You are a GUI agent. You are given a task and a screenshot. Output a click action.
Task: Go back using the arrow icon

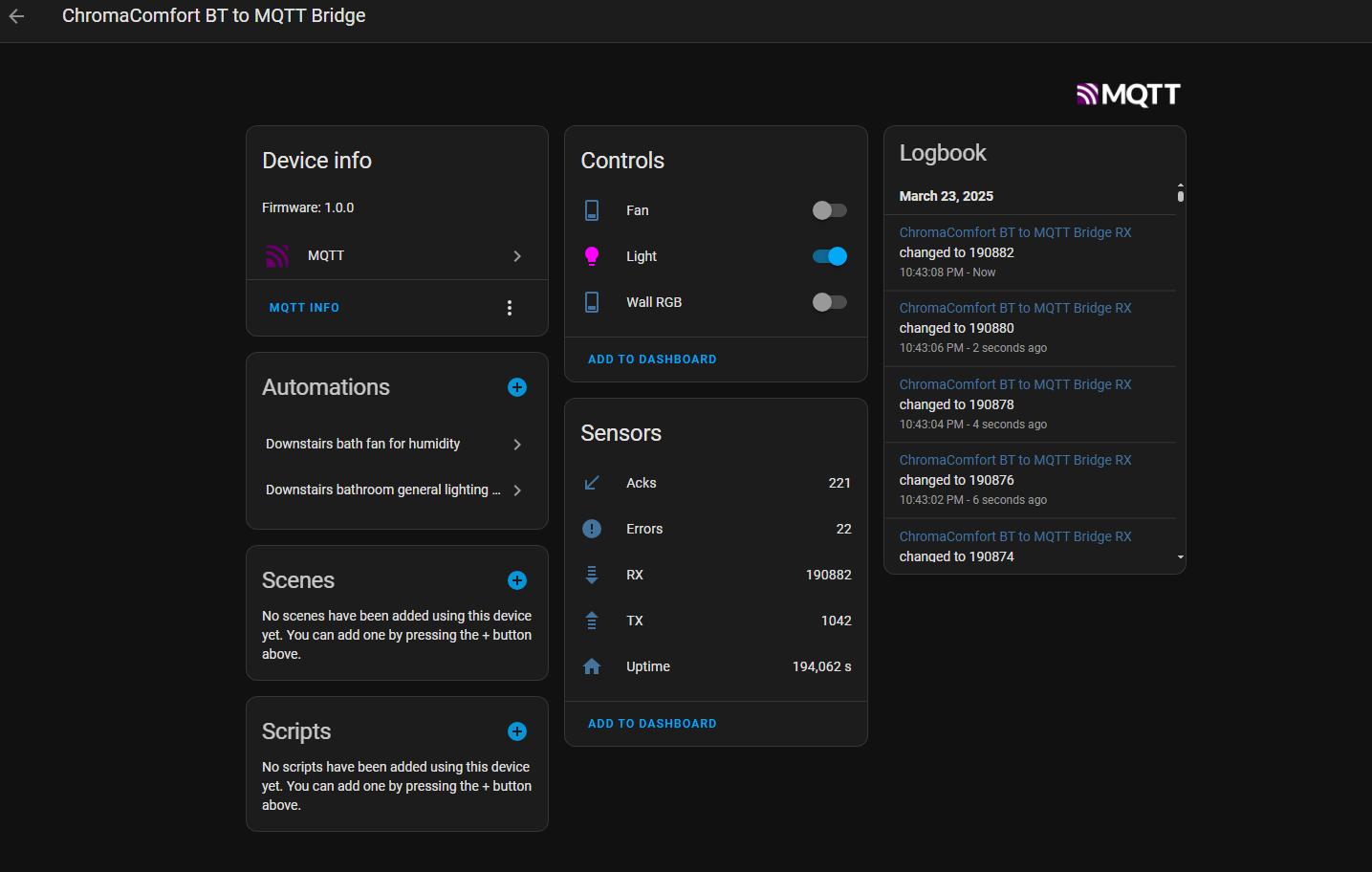point(16,16)
